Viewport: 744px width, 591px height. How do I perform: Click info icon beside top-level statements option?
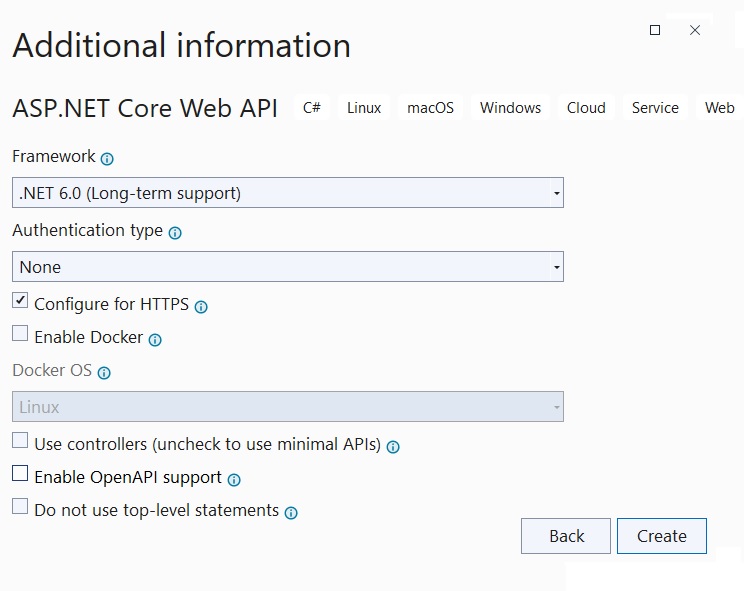pyautogui.click(x=291, y=513)
